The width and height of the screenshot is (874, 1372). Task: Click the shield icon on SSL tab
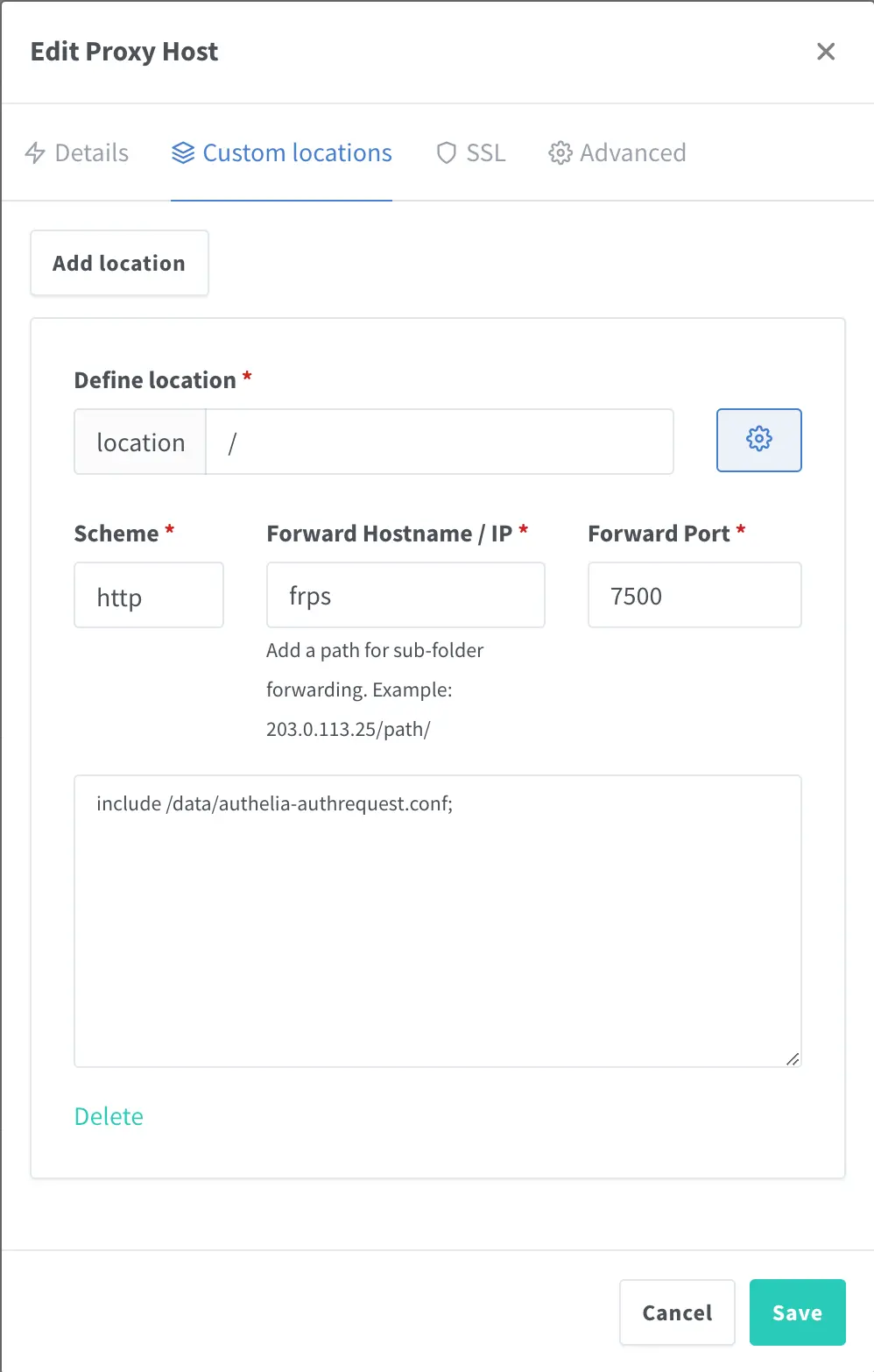(x=447, y=153)
